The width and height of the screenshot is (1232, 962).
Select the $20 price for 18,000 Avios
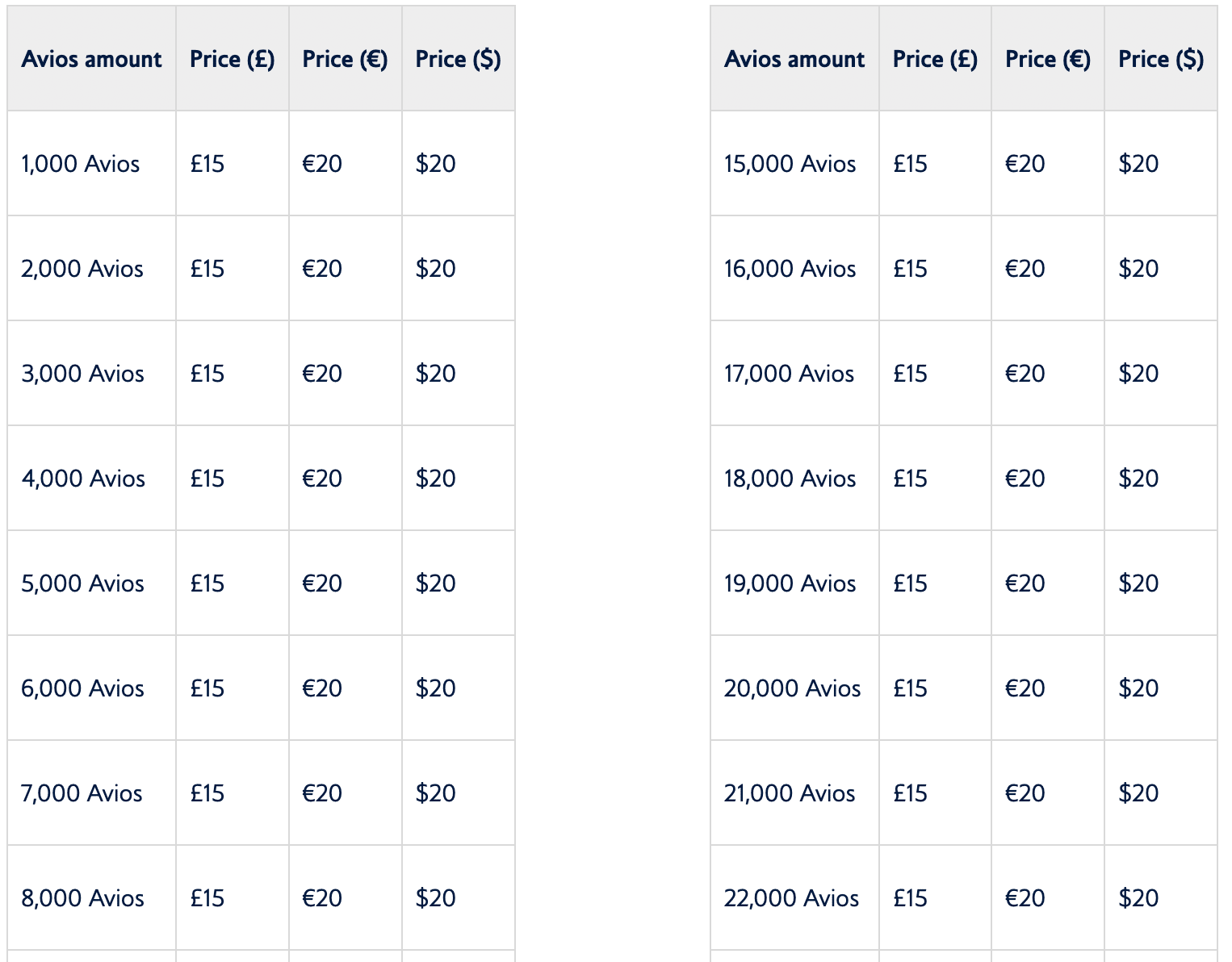[1138, 479]
